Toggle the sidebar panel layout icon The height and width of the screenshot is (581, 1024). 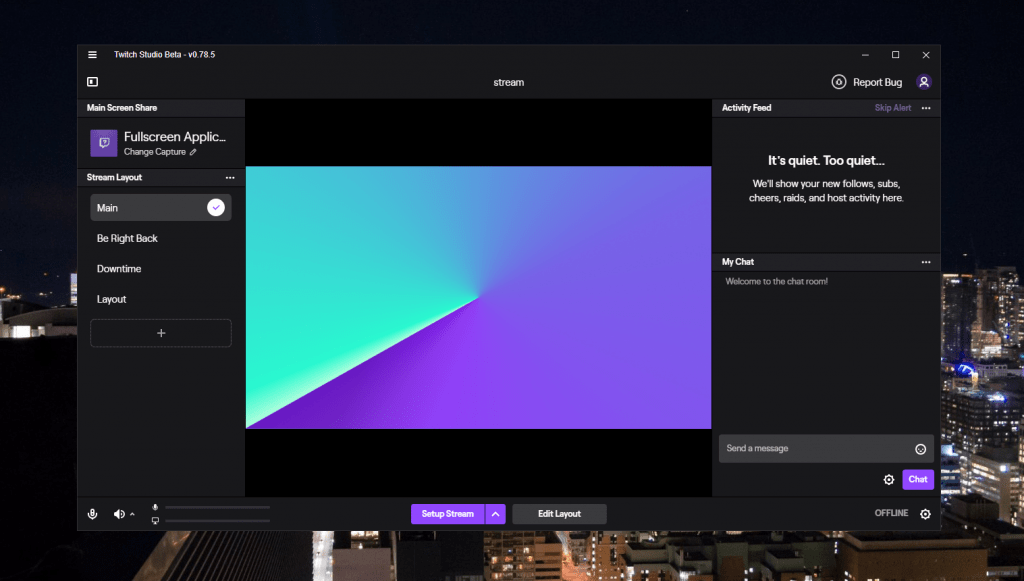tap(93, 82)
